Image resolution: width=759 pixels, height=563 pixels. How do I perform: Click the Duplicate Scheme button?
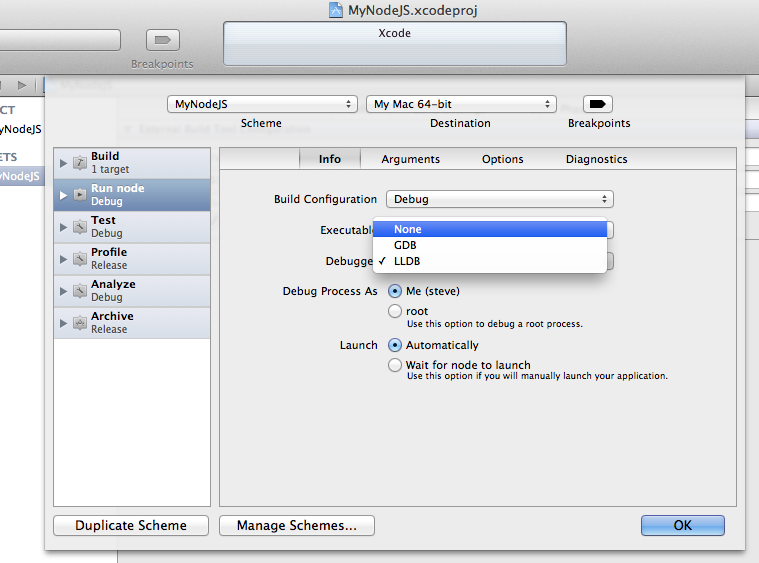pyautogui.click(x=131, y=525)
